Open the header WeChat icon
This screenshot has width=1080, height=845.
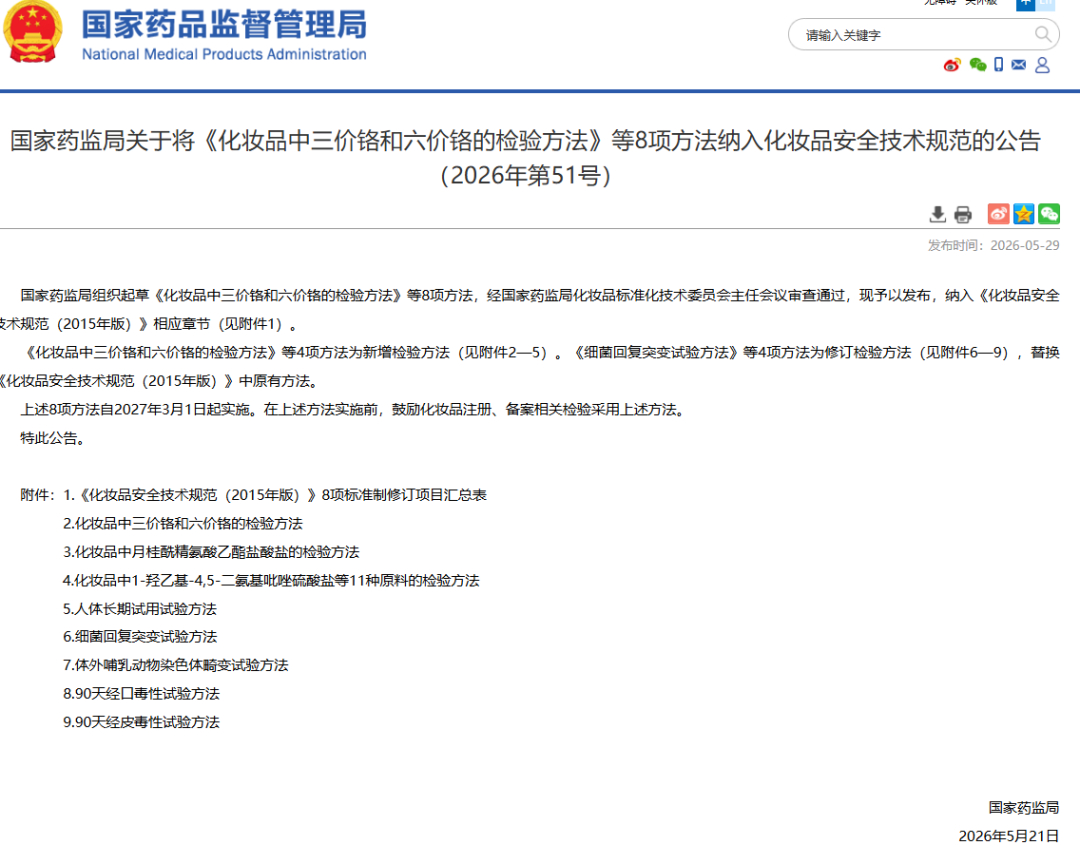click(x=977, y=65)
